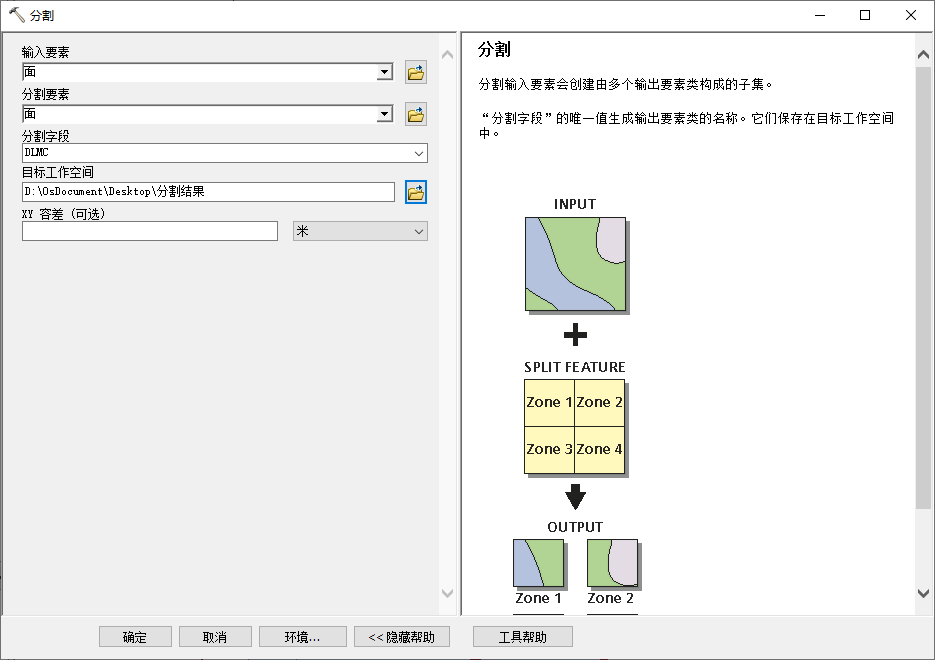Click help panel scroll up arrow

(x=923, y=54)
